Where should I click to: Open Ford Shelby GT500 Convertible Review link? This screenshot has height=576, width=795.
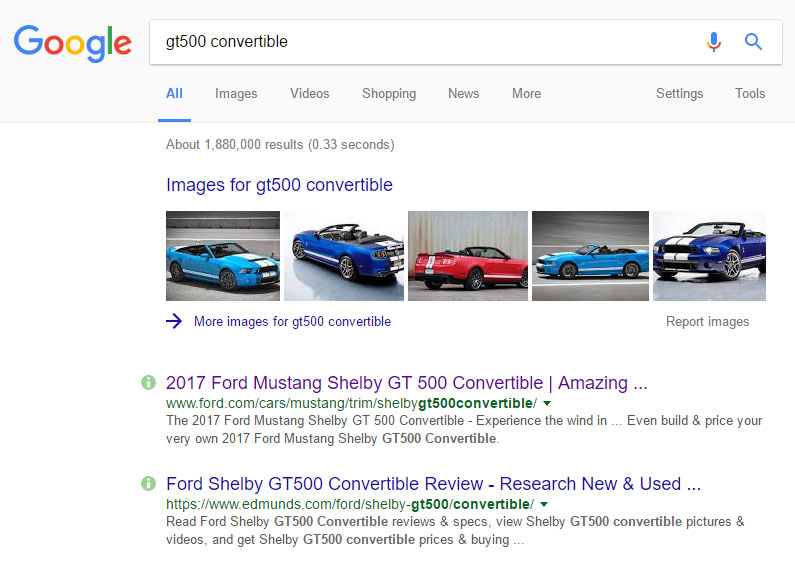(433, 484)
